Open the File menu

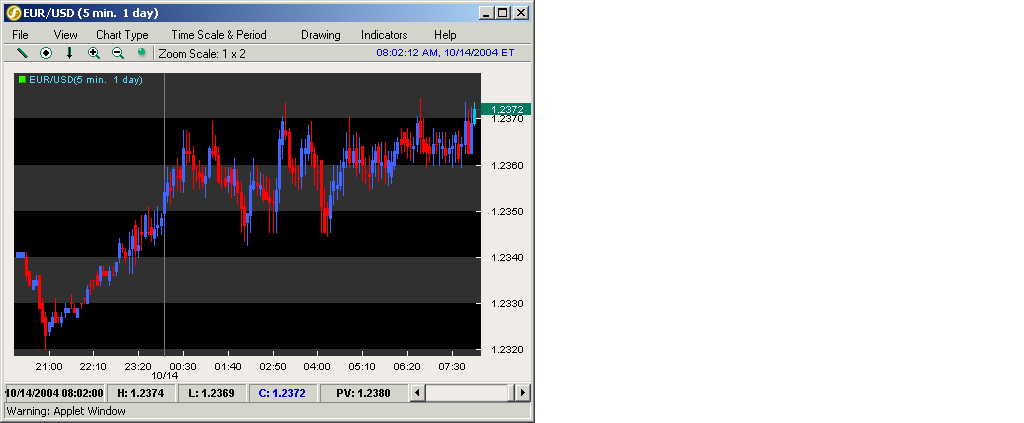click(x=20, y=35)
